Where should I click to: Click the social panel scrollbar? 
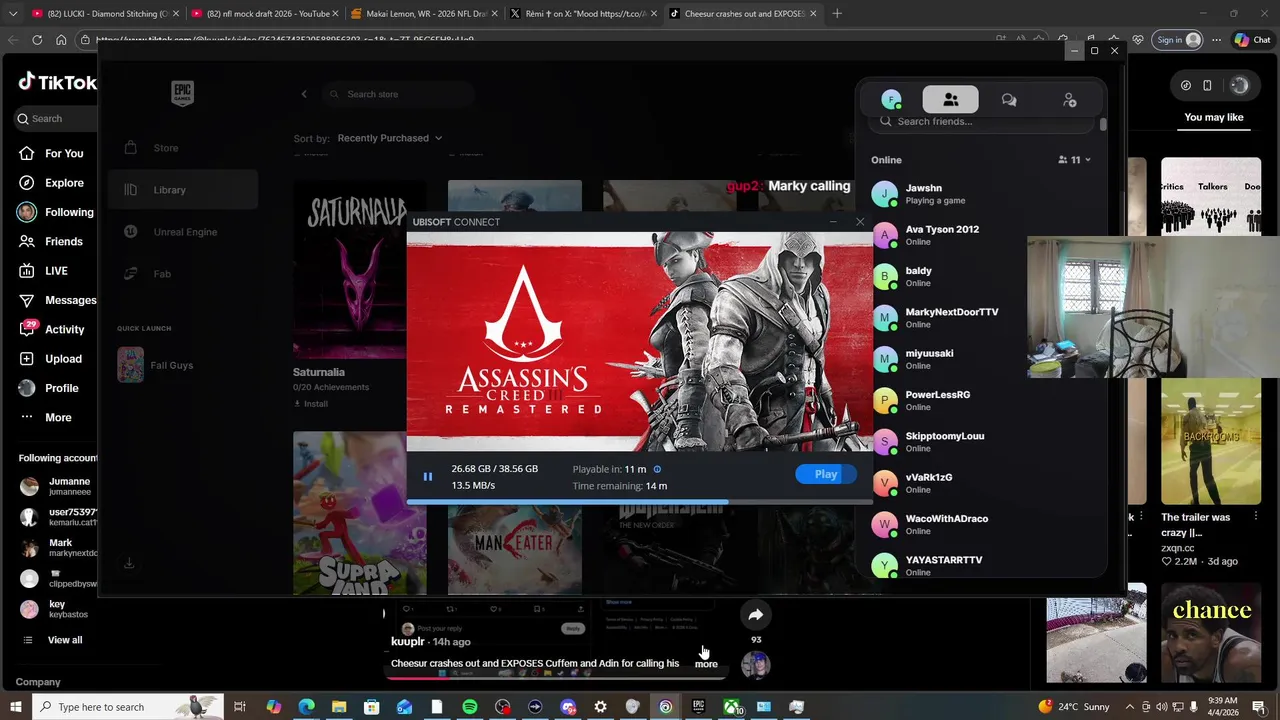(1103, 125)
